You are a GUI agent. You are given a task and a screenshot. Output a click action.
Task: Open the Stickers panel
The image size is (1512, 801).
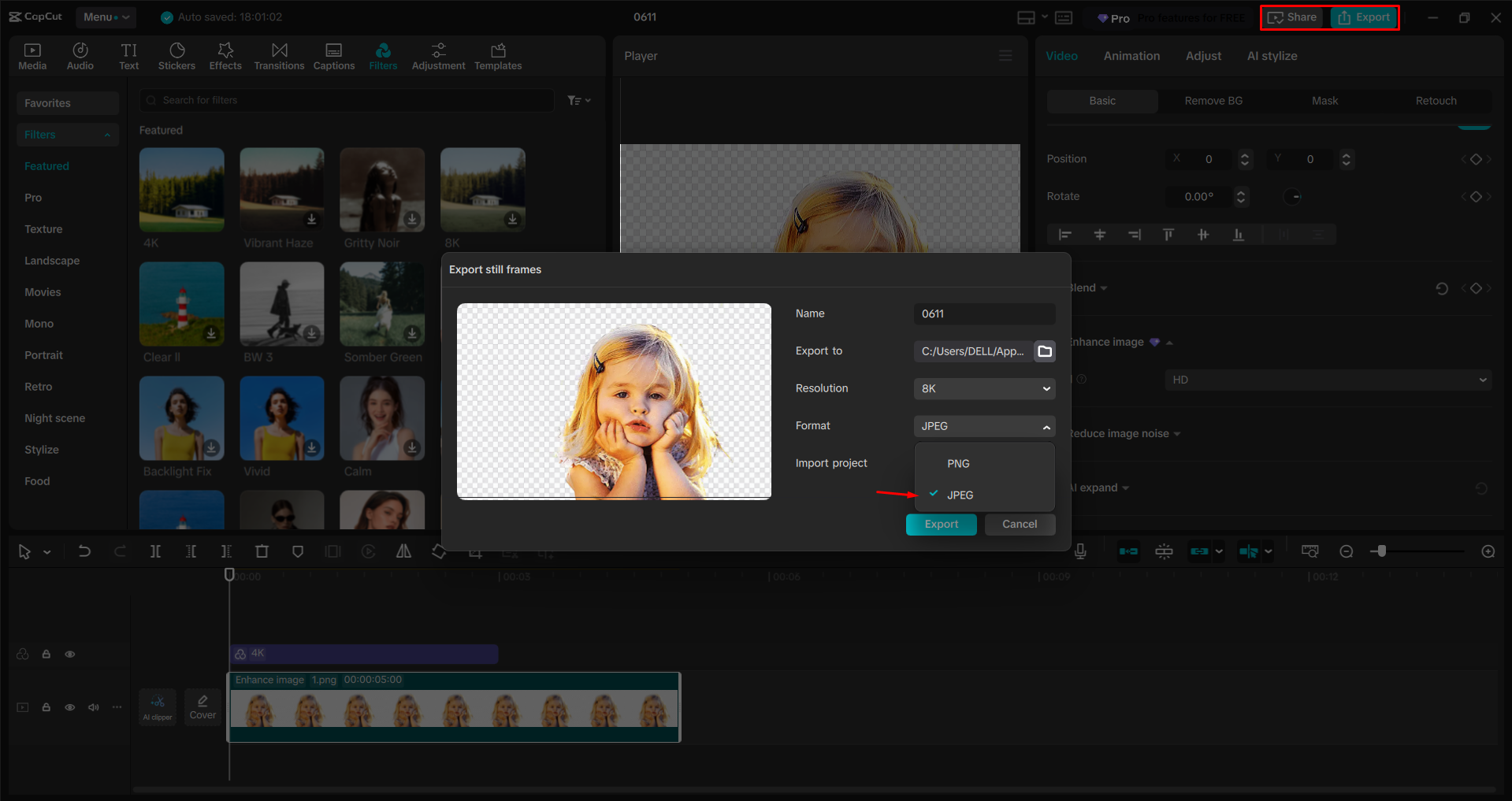[176, 55]
